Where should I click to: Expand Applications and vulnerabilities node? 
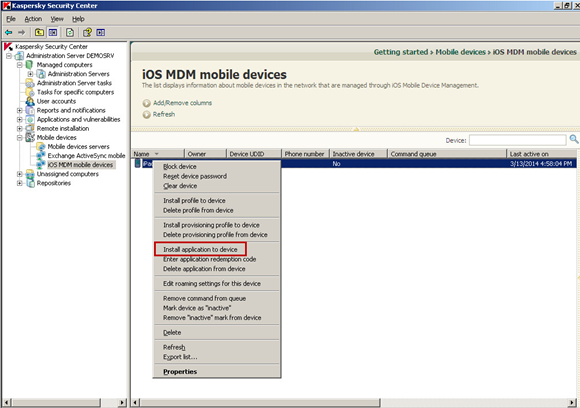click(x=20, y=119)
